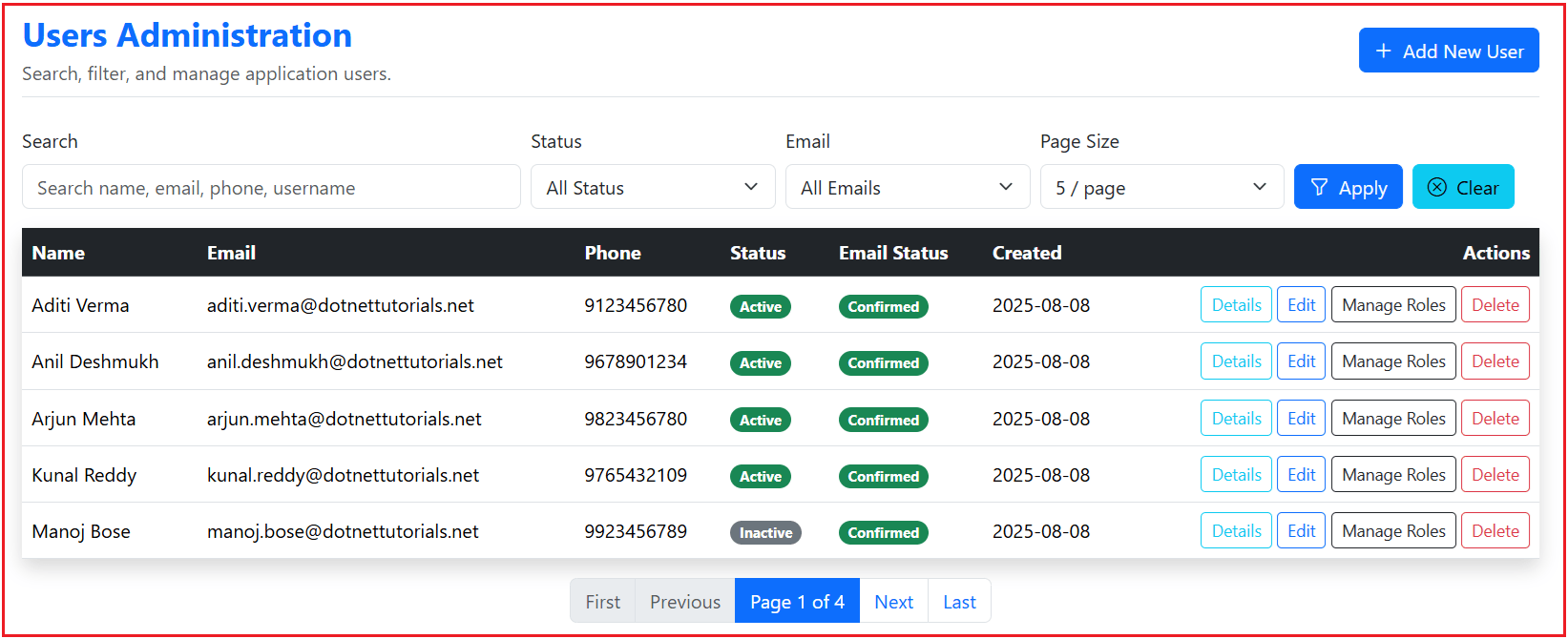Viewport: 1568px width, 639px height.
Task: Click the Actions column header
Action: (1495, 253)
